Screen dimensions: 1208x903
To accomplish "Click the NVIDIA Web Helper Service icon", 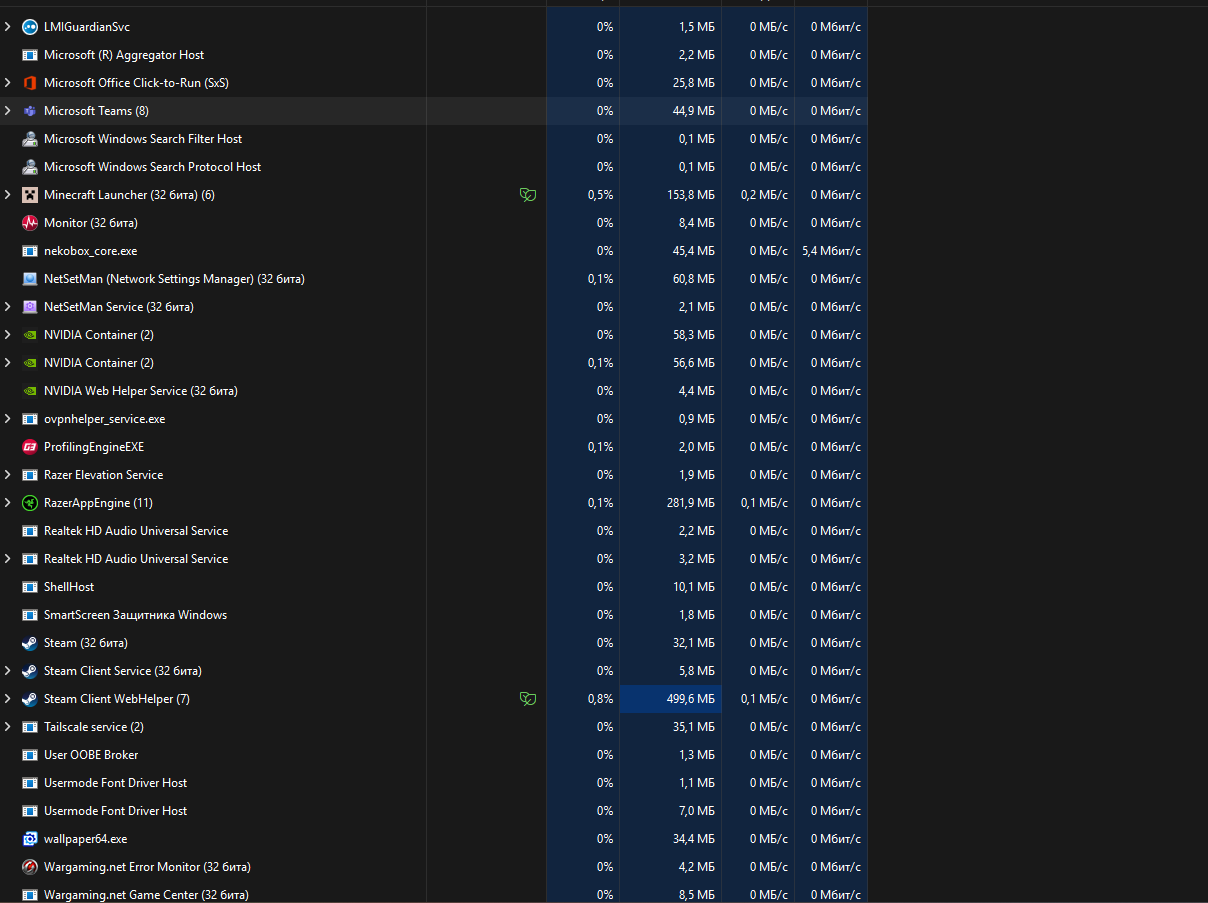I will coord(30,391).
